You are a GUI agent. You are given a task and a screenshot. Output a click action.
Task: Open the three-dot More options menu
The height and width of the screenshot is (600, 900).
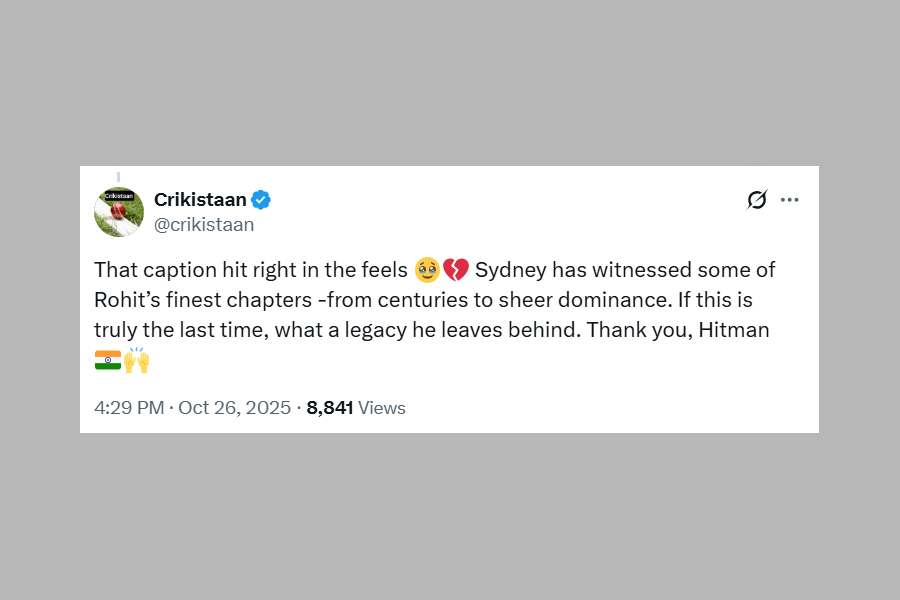coord(790,200)
